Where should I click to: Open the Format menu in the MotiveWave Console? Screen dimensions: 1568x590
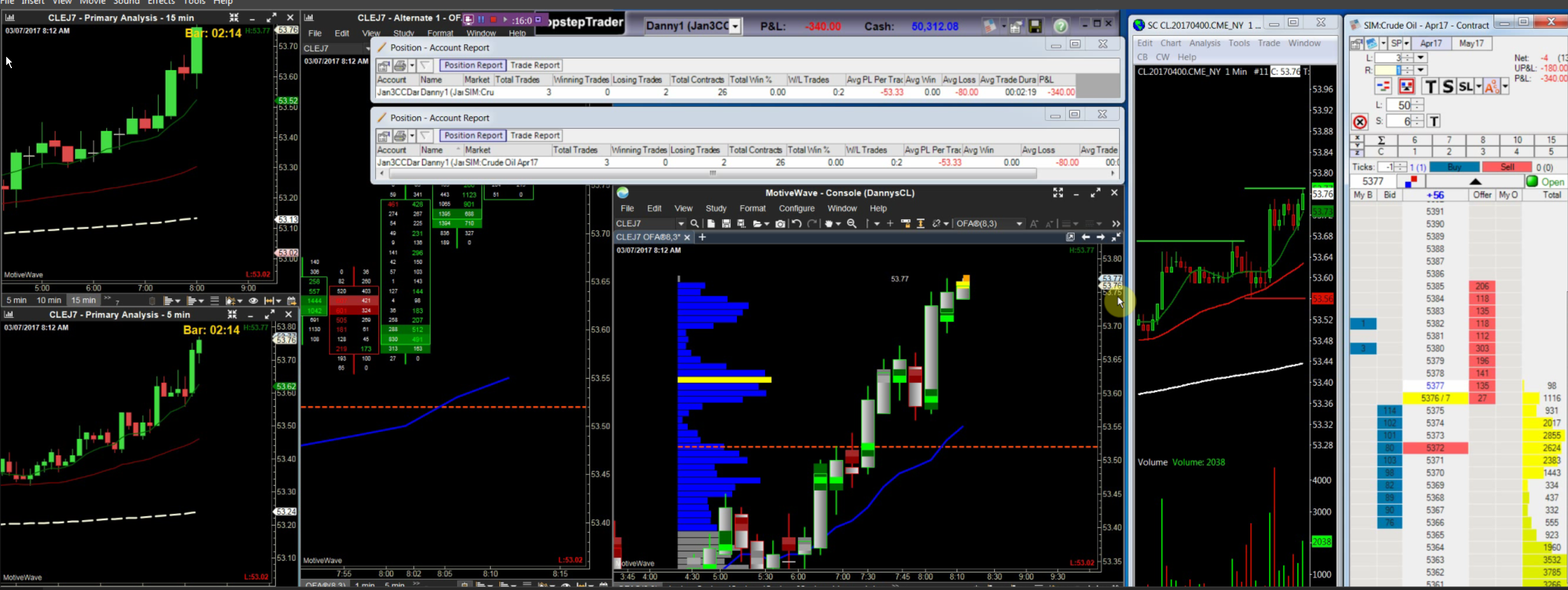click(752, 209)
